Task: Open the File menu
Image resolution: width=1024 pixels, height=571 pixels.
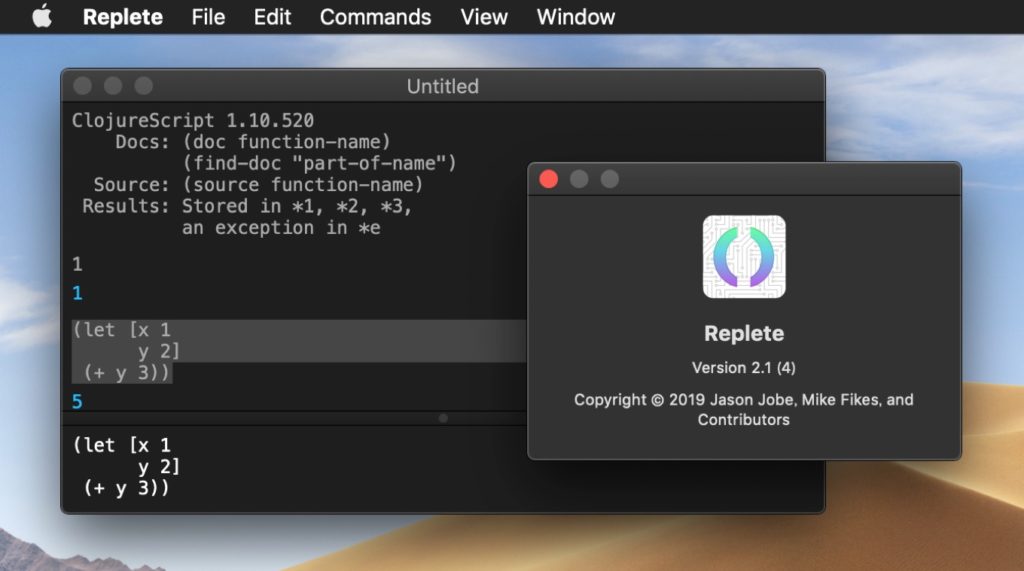Action: (x=208, y=17)
